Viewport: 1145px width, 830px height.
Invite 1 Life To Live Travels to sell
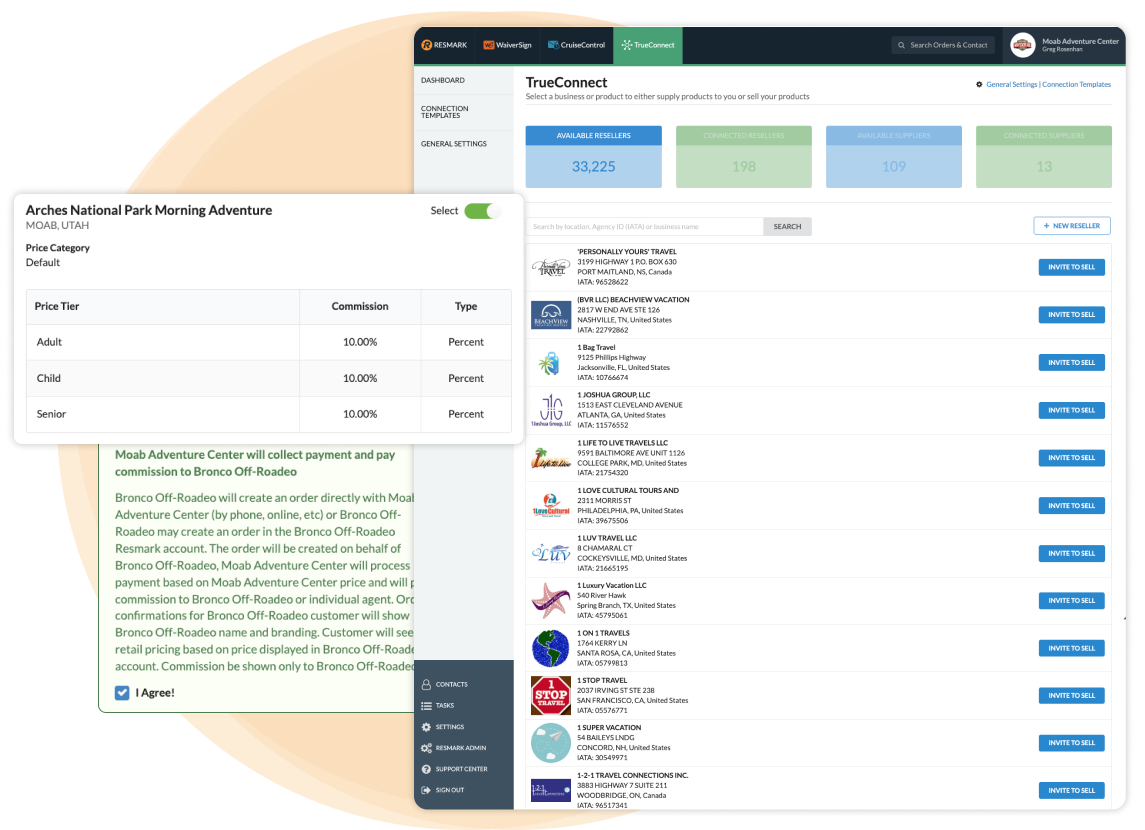pyautogui.click(x=1071, y=458)
